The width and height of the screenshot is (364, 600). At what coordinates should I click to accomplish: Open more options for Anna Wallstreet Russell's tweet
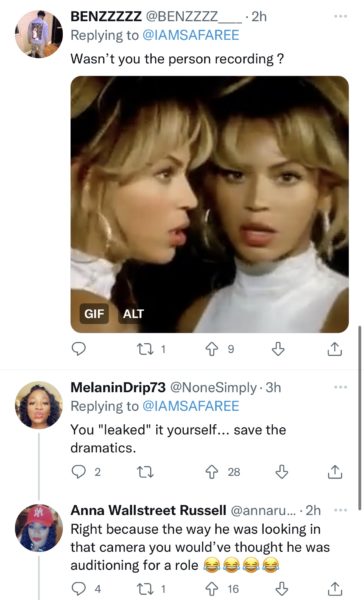tap(340, 510)
